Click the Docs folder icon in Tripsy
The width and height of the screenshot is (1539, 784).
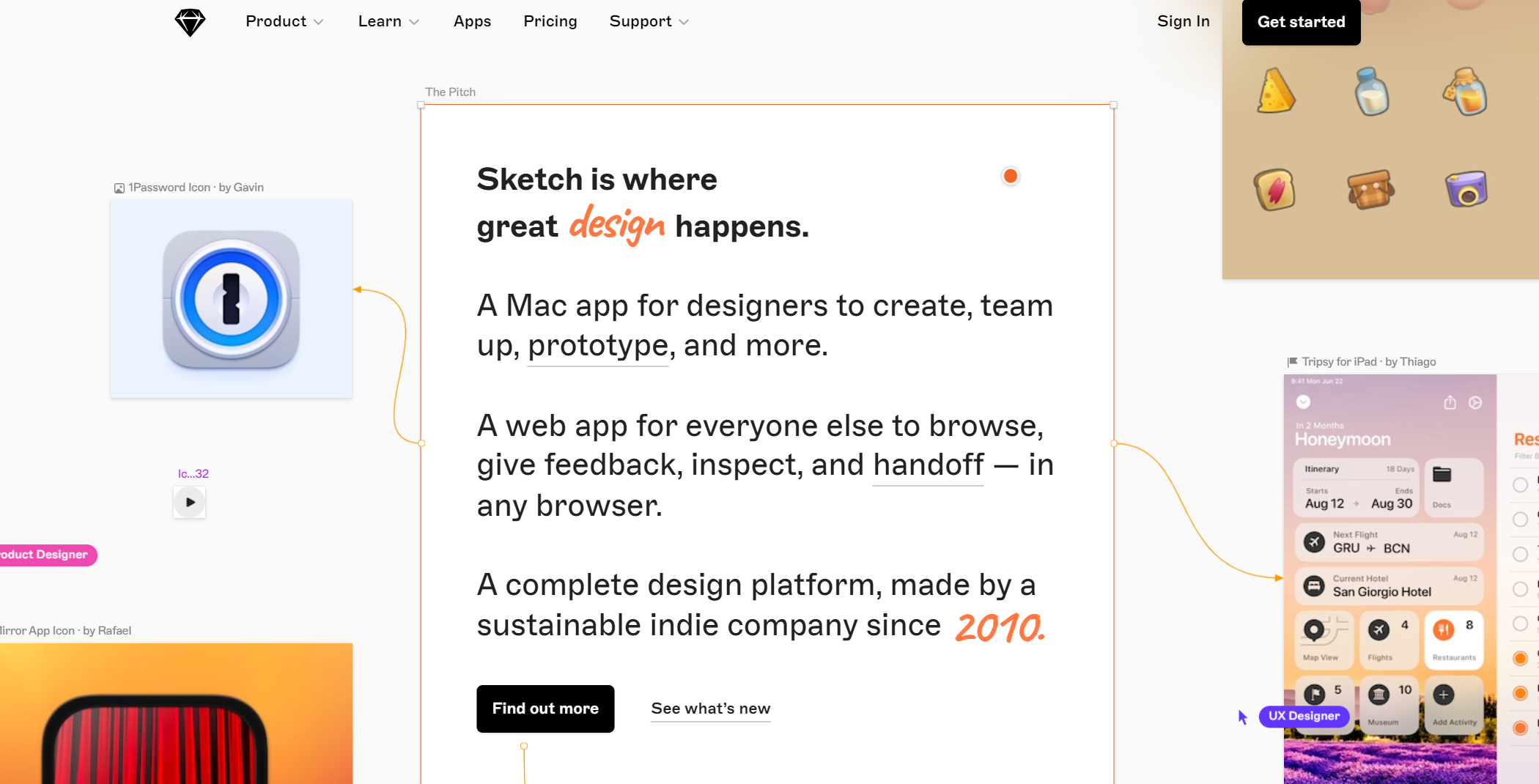pyautogui.click(x=1442, y=476)
